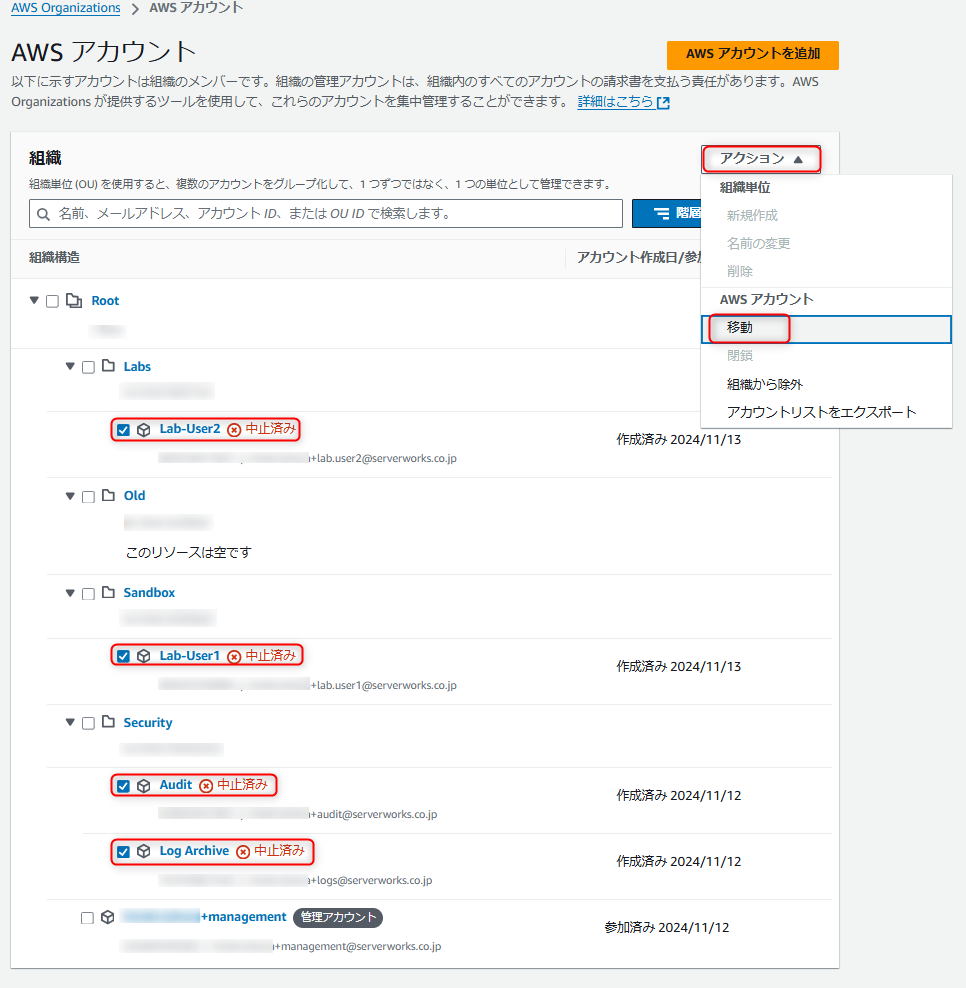
Task: Open the Sandbox OU link
Action: click(x=149, y=592)
